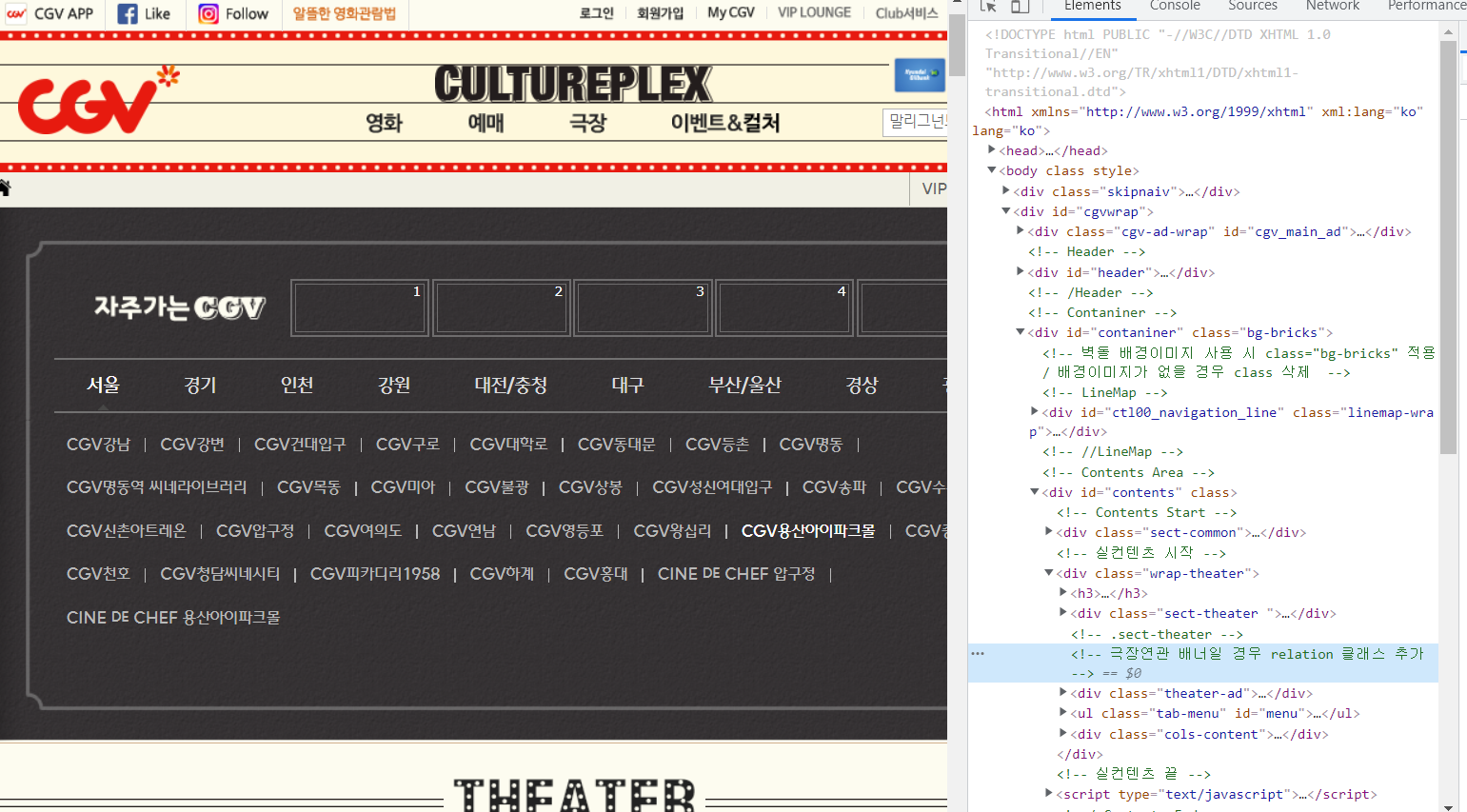
Task: Click the 회원가입 link
Action: 661,12
